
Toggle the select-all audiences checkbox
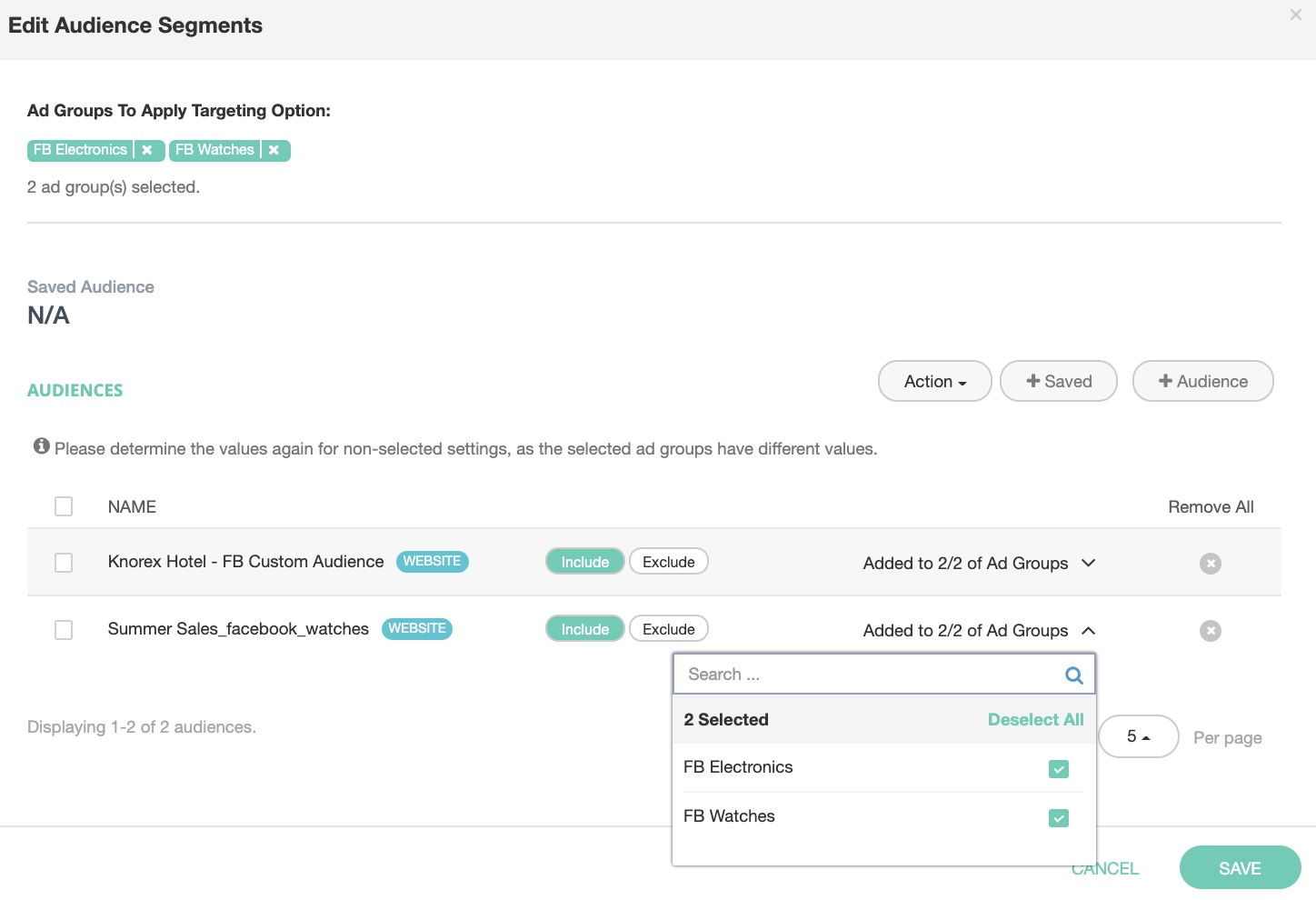[64, 506]
